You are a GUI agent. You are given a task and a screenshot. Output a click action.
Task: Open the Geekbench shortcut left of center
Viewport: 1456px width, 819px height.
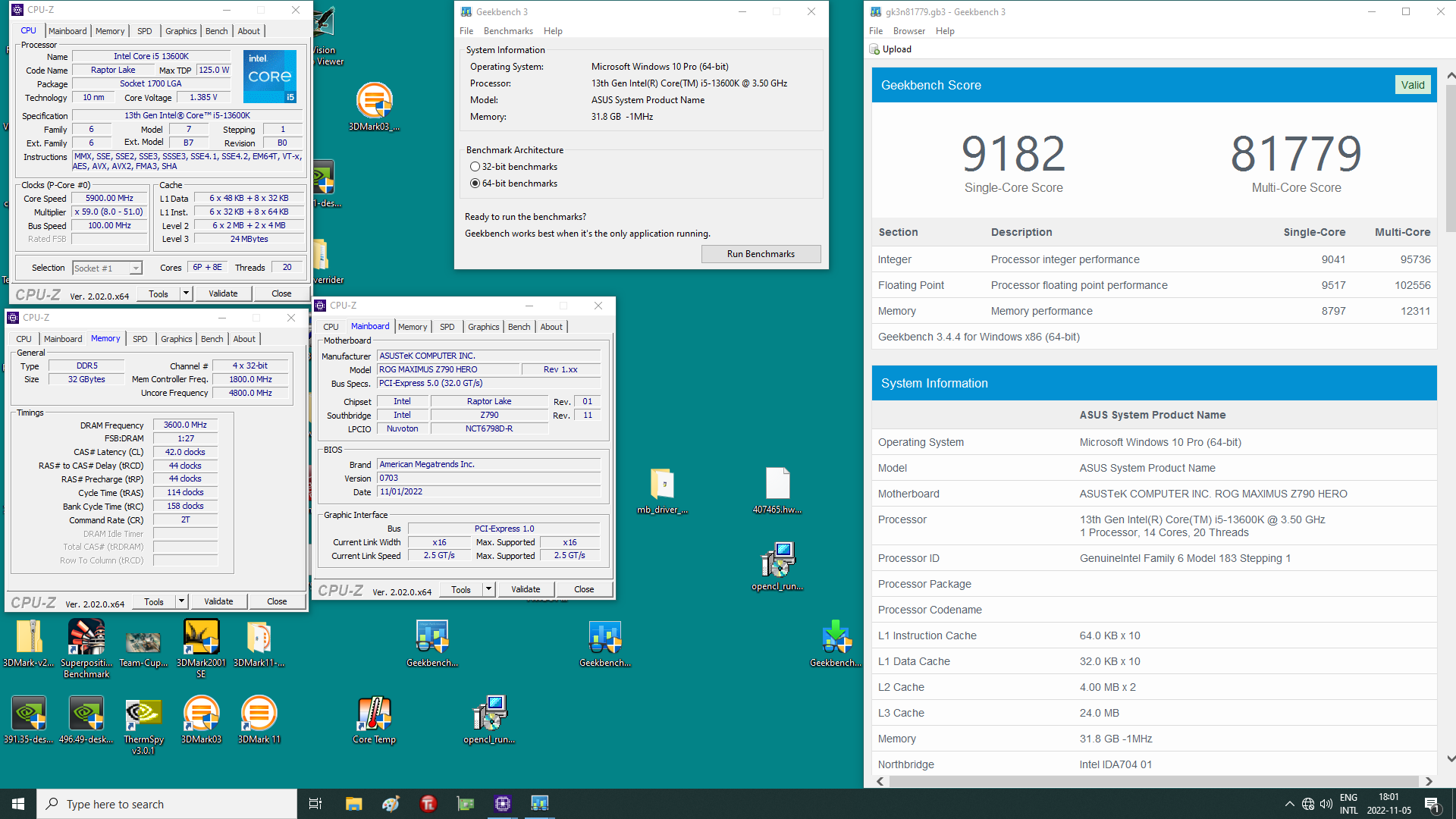tap(431, 643)
